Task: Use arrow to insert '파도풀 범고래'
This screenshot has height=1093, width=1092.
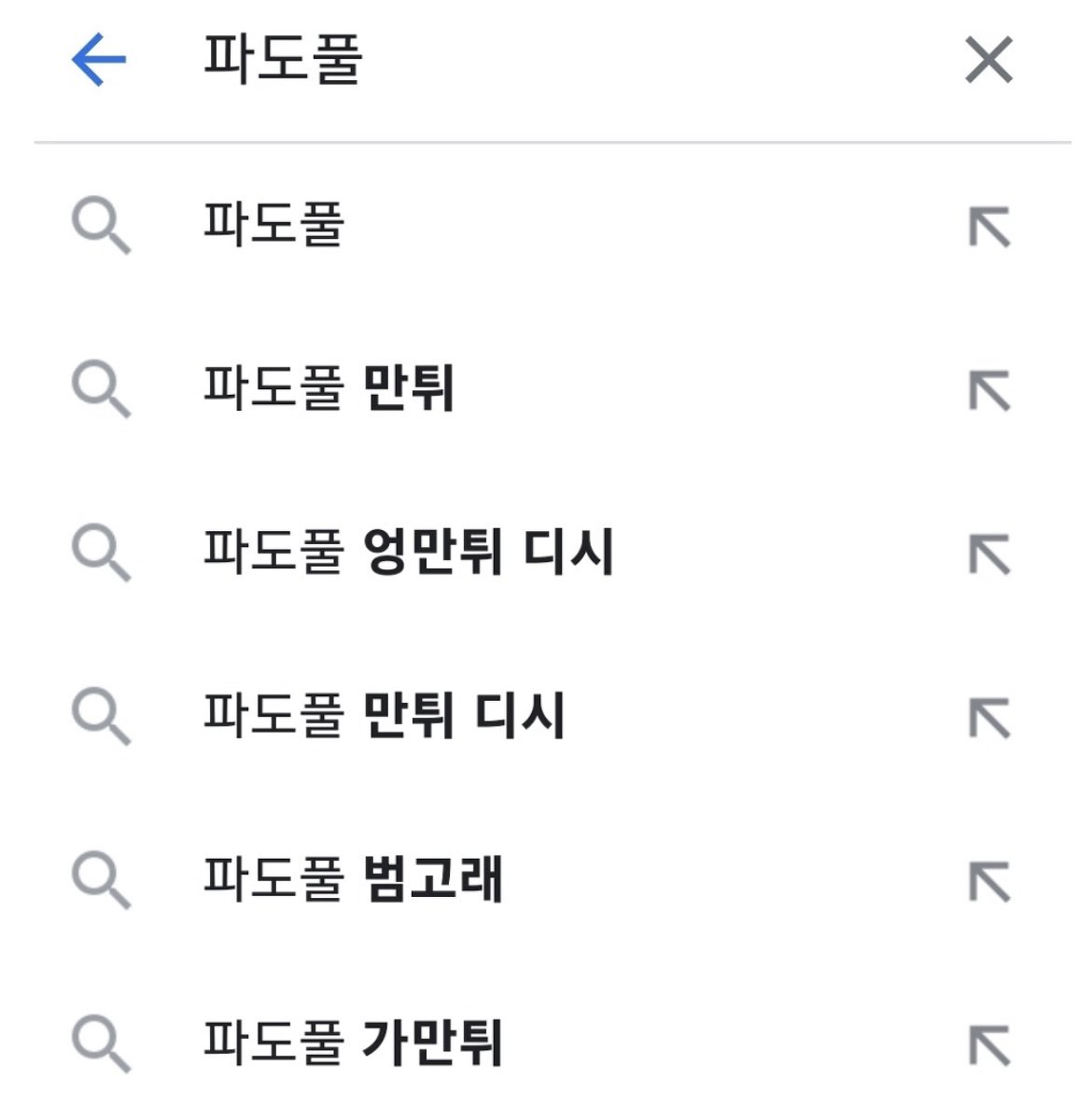Action: click(x=989, y=882)
